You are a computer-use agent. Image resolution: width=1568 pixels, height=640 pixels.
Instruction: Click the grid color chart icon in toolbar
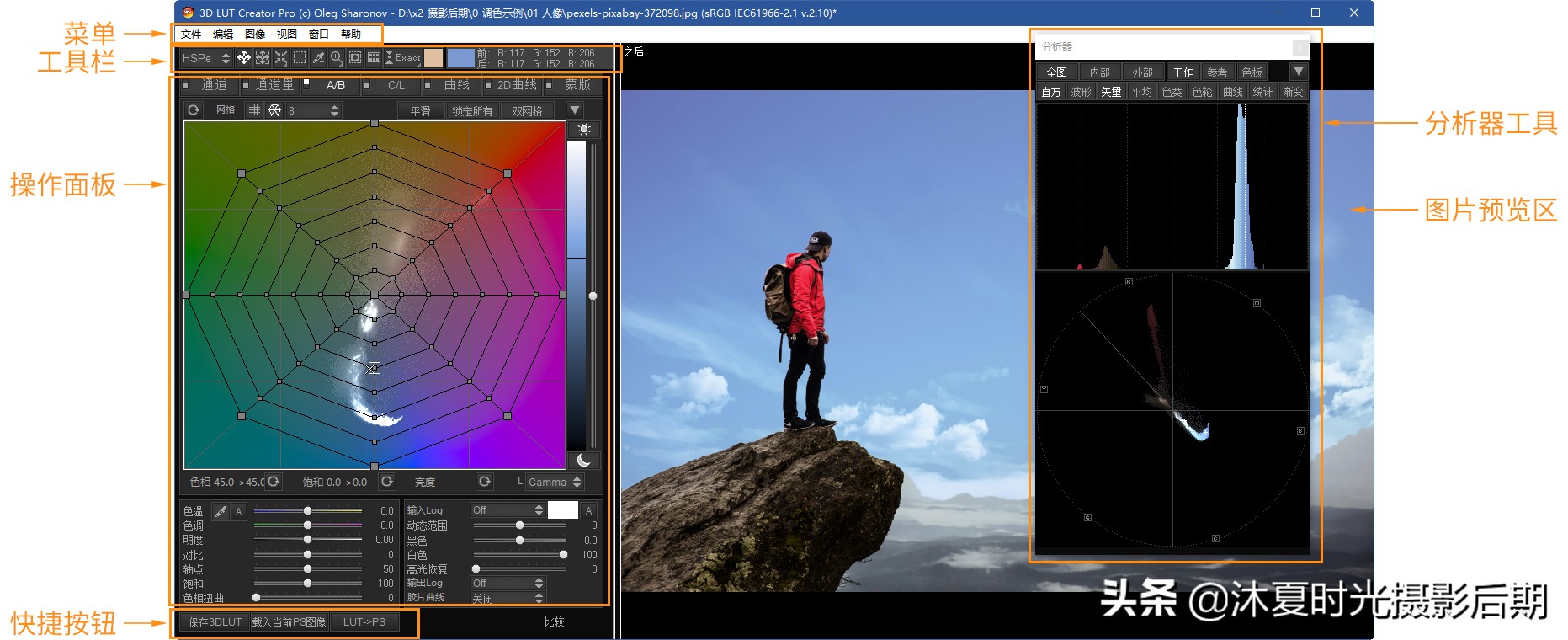[x=374, y=57]
